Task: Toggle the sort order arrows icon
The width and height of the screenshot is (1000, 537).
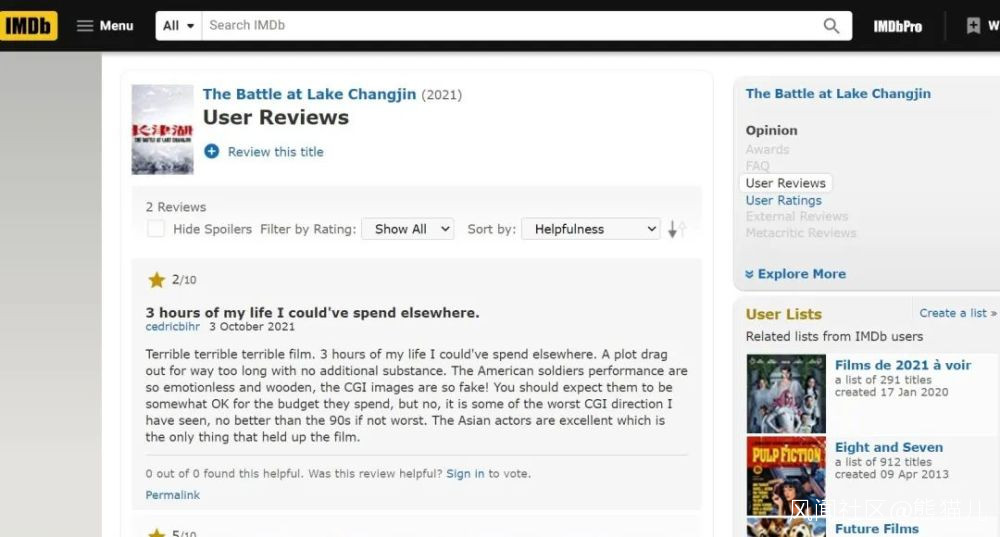Action: [677, 229]
